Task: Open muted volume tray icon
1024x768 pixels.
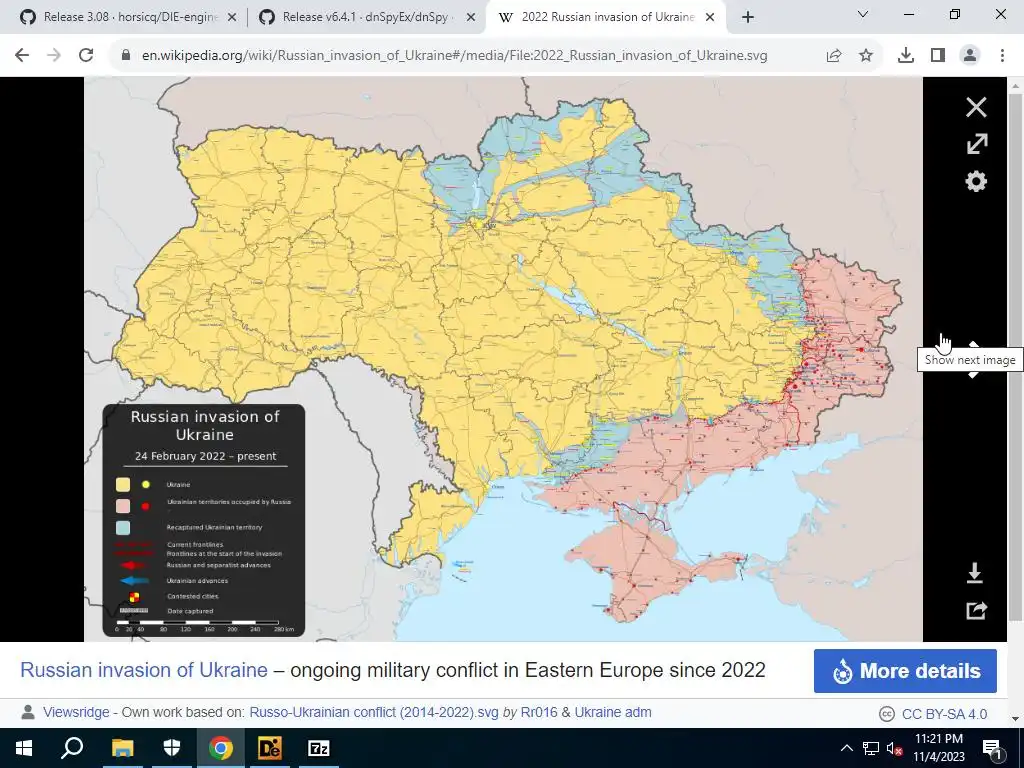Action: click(x=894, y=748)
